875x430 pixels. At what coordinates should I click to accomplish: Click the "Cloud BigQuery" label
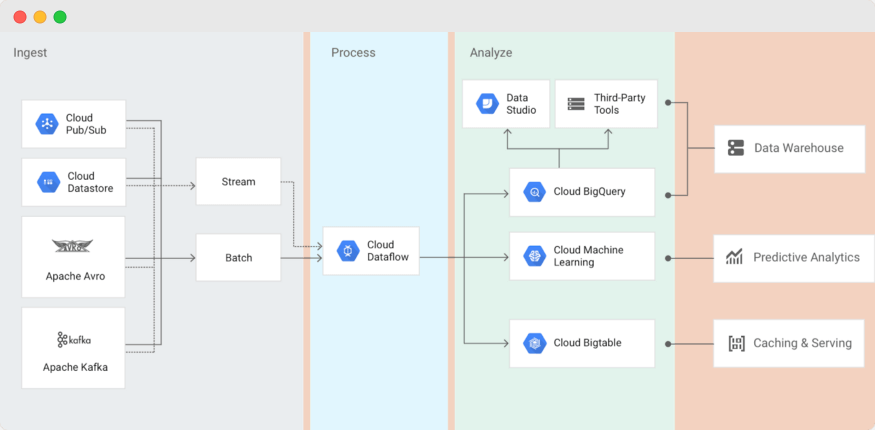(x=589, y=191)
